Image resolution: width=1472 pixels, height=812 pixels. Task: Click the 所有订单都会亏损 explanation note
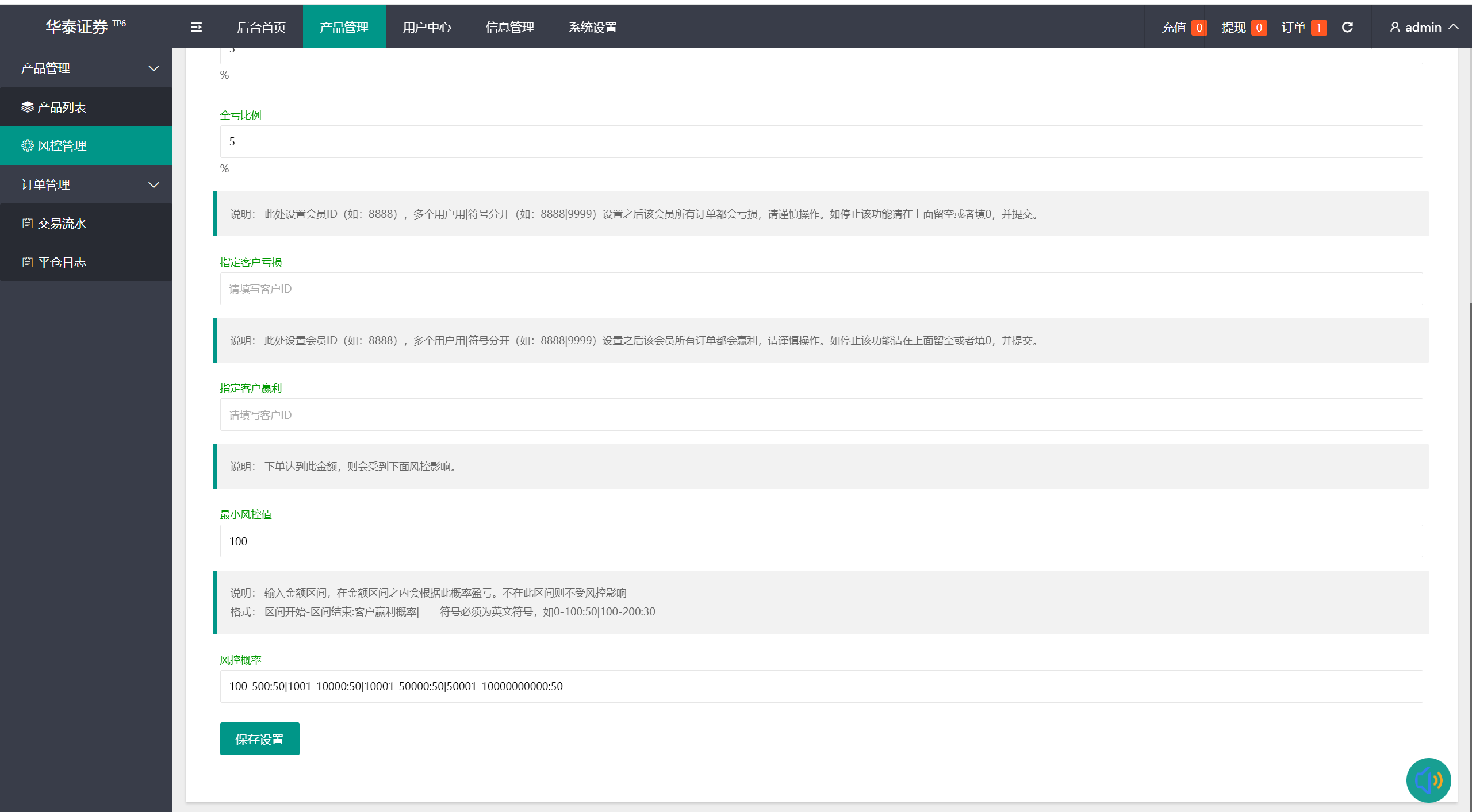click(821, 214)
